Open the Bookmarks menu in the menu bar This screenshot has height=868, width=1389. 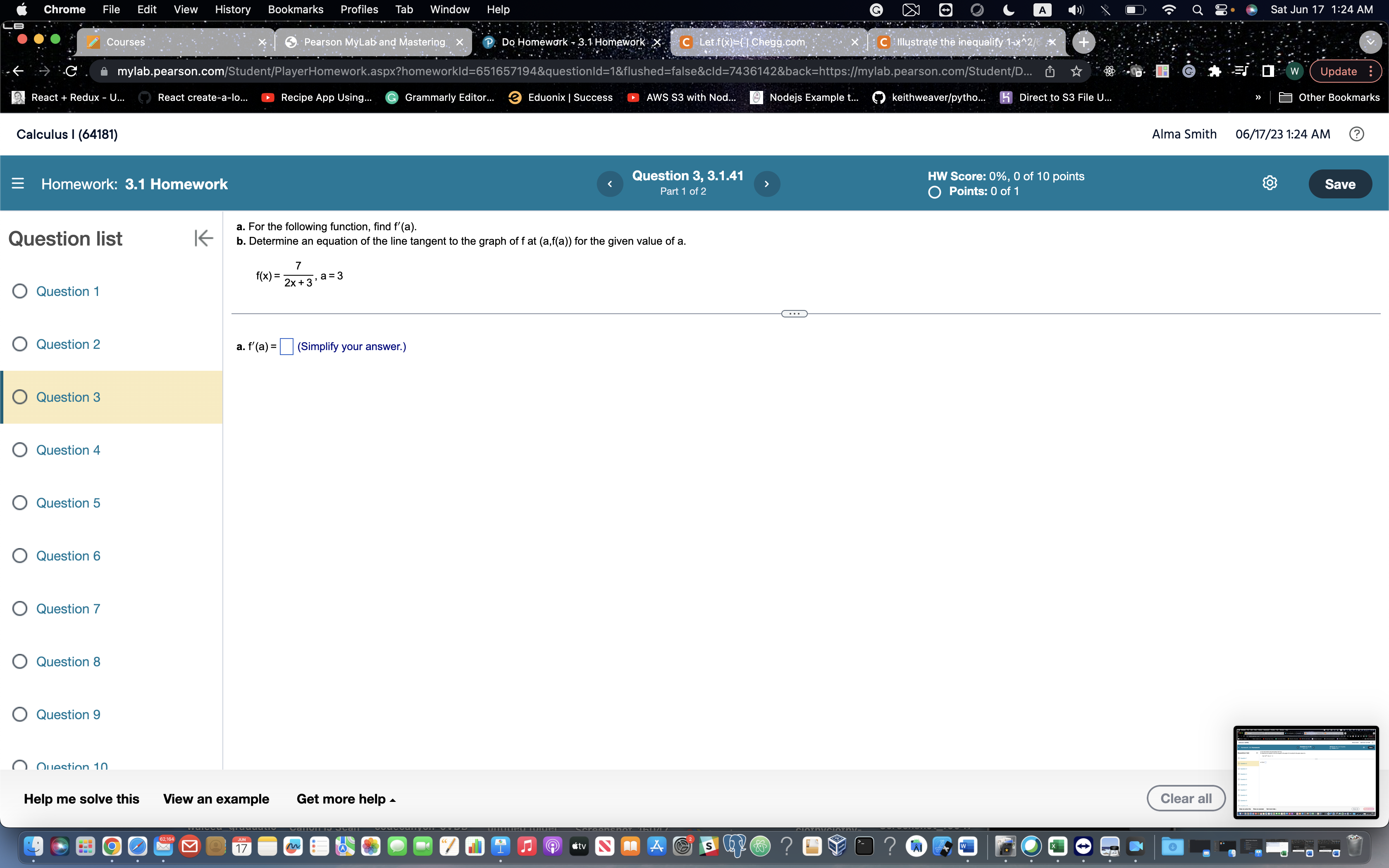tap(296, 9)
